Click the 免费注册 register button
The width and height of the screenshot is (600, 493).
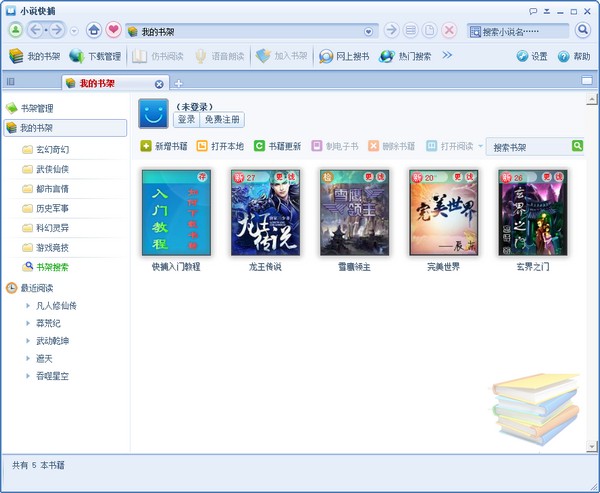[222, 119]
